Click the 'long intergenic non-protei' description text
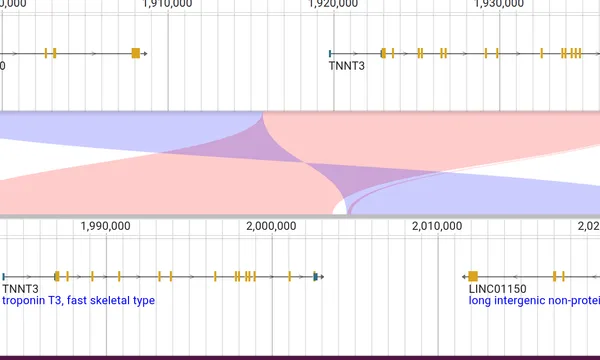The width and height of the screenshot is (600, 360). click(x=534, y=300)
